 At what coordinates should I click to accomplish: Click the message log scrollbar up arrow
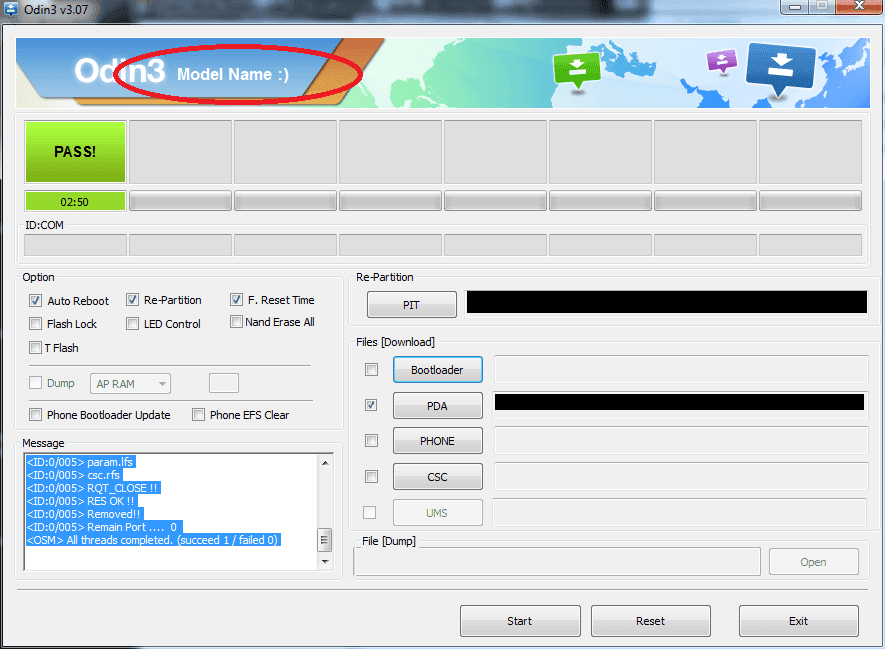pyautogui.click(x=325, y=463)
